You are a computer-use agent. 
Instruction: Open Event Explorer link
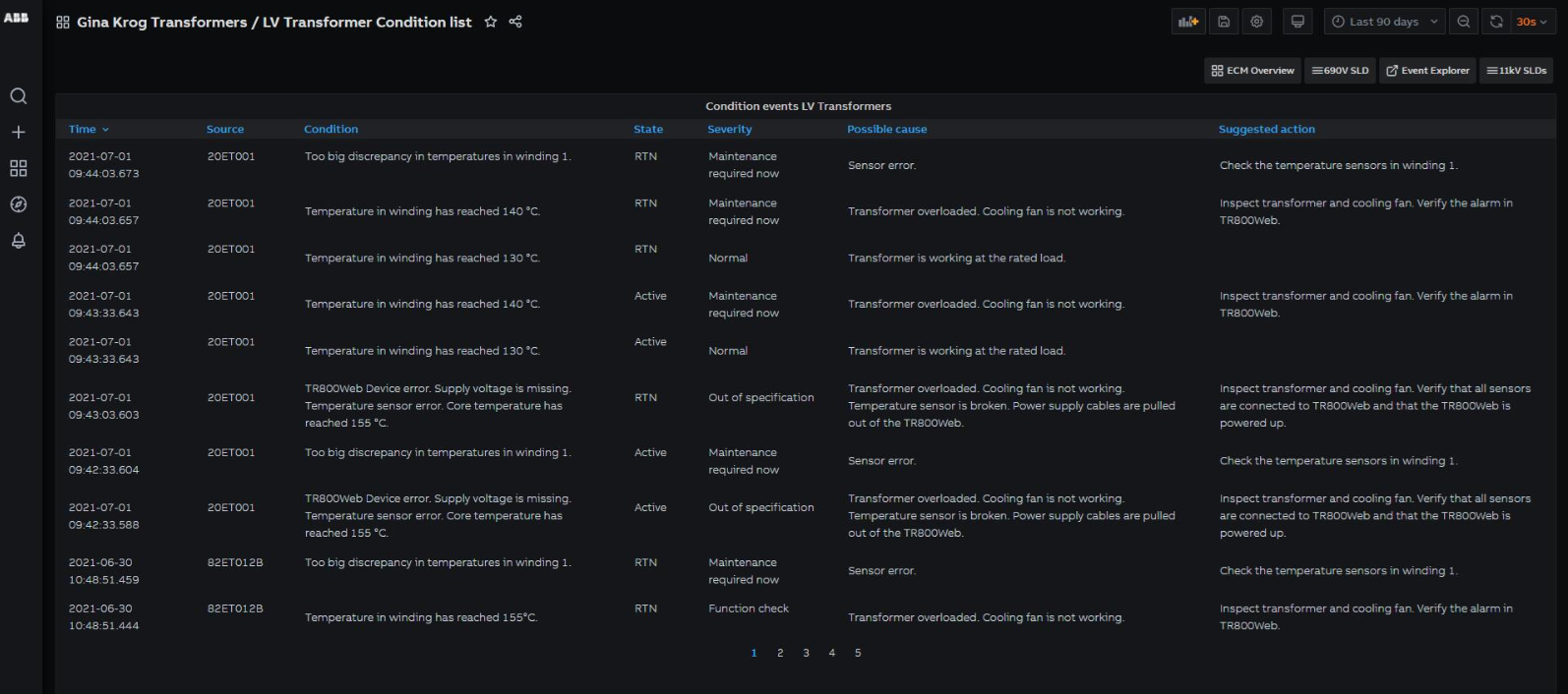tap(1427, 71)
